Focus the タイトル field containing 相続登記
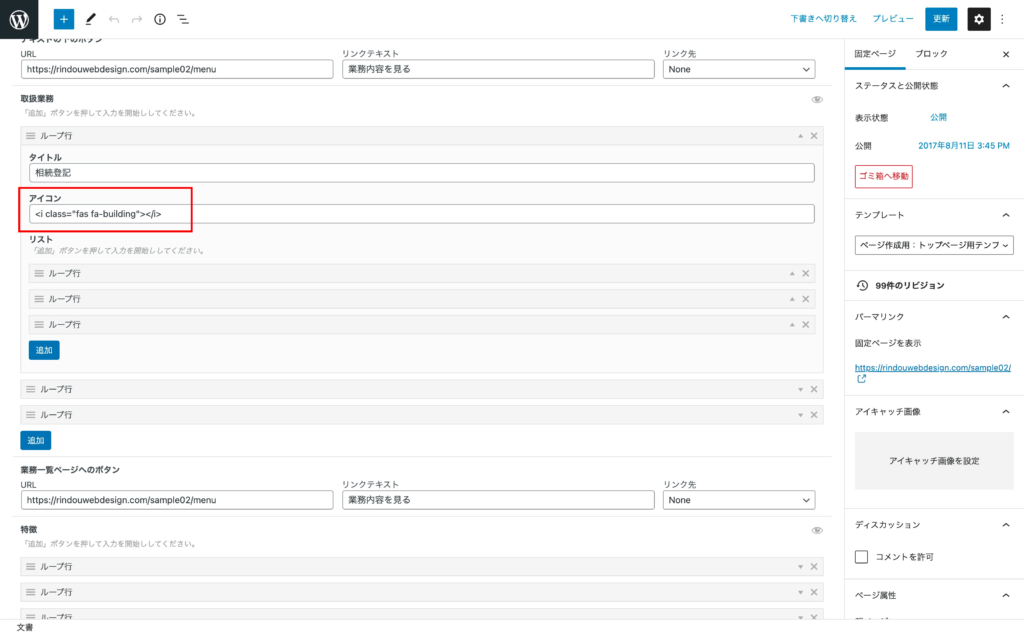 coord(422,173)
